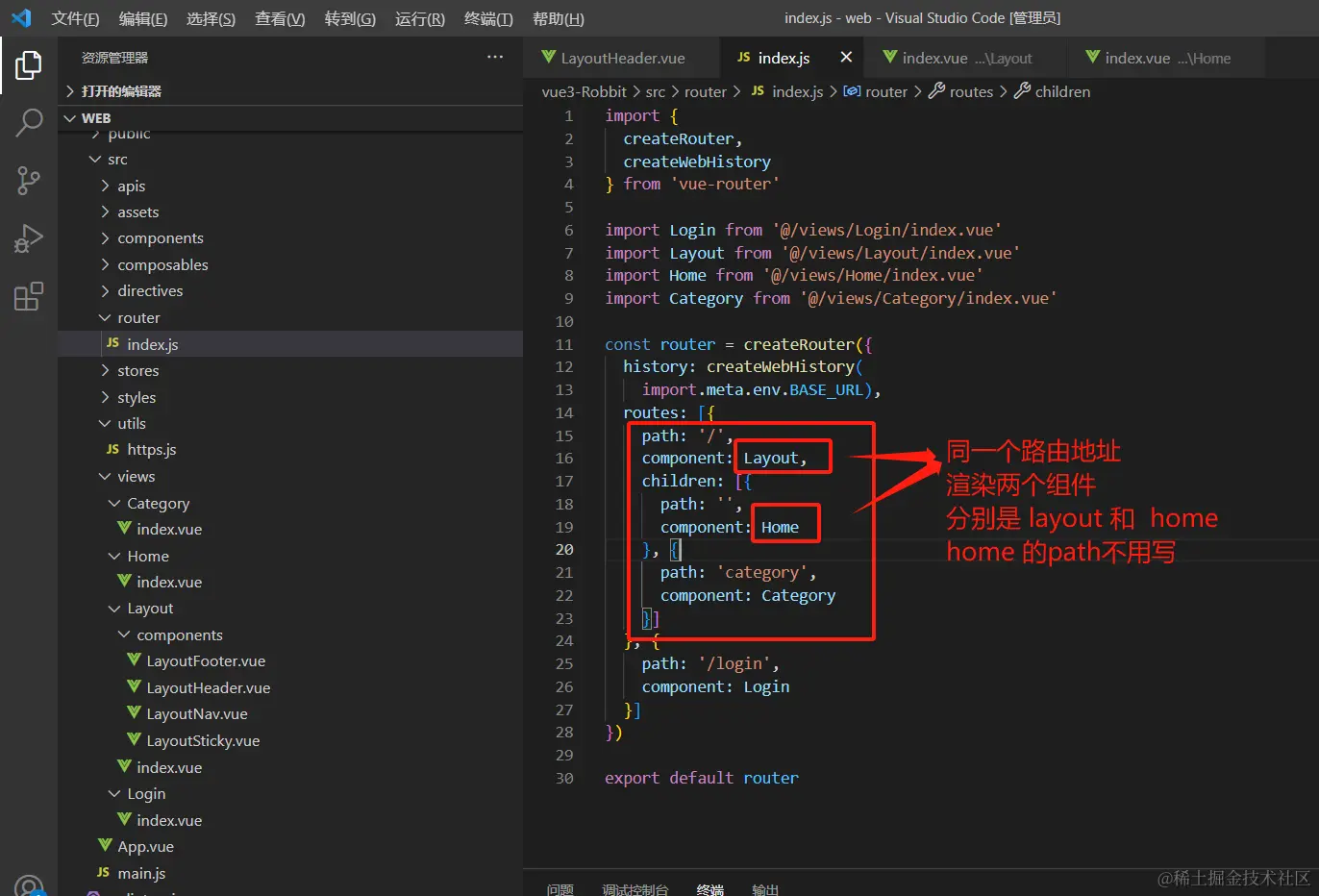The image size is (1319, 896).
Task: Expand the apis folder
Action: click(131, 186)
